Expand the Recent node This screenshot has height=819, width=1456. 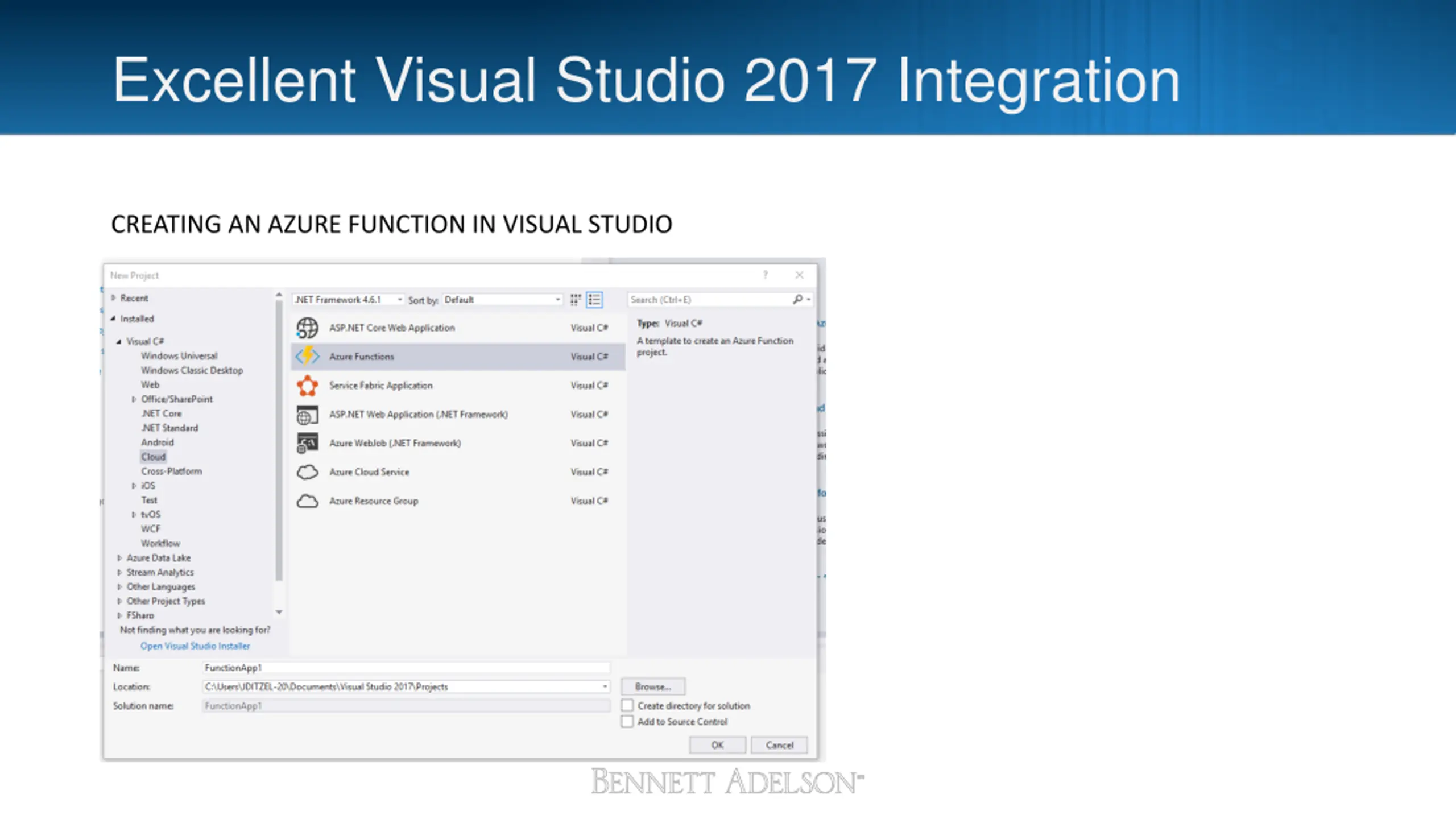[113, 297]
